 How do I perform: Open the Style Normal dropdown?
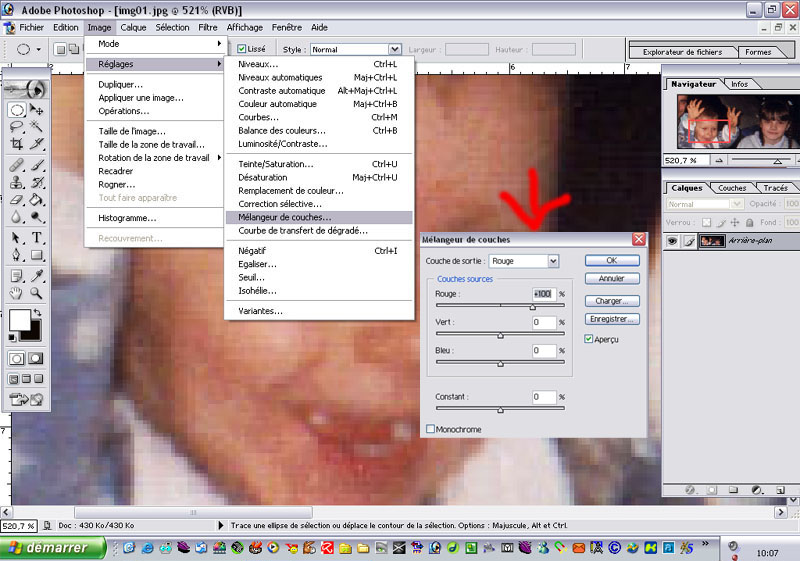click(394, 49)
